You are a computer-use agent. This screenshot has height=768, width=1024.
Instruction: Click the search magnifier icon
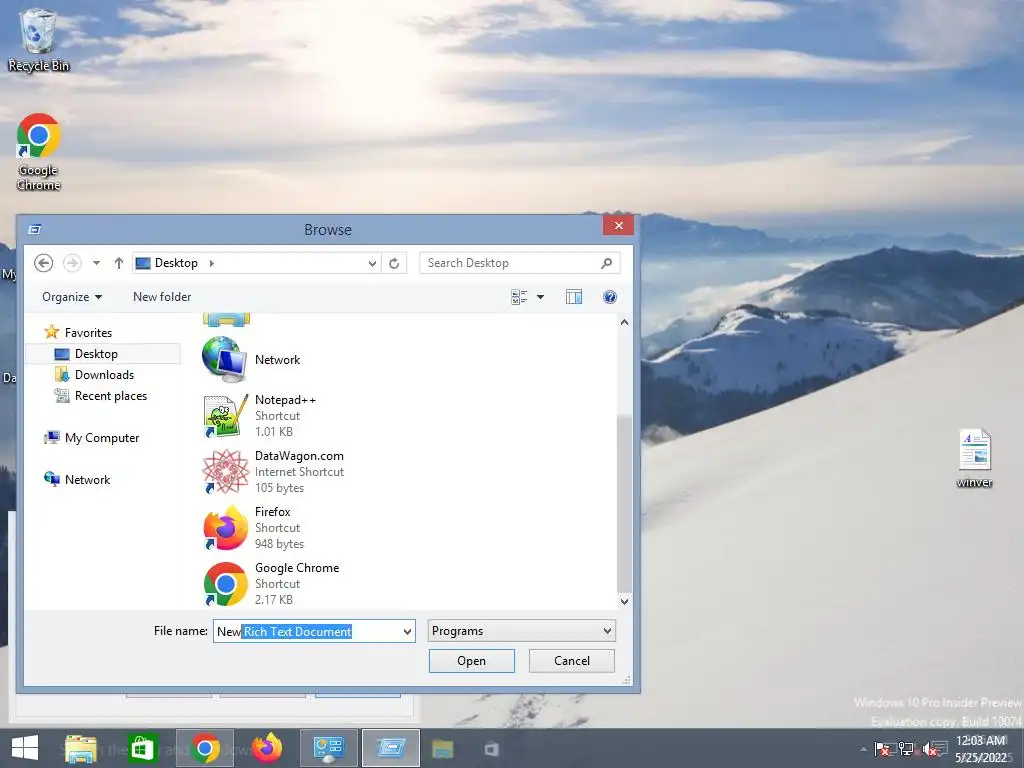coord(607,263)
